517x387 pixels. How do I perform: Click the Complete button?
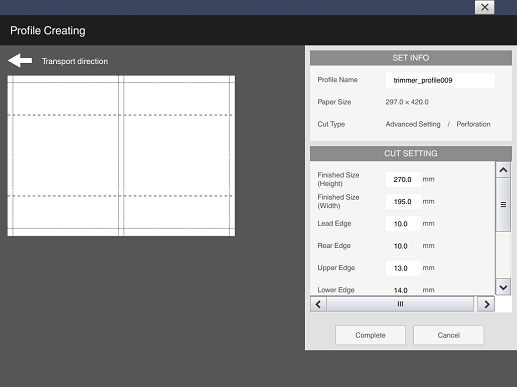click(x=370, y=335)
